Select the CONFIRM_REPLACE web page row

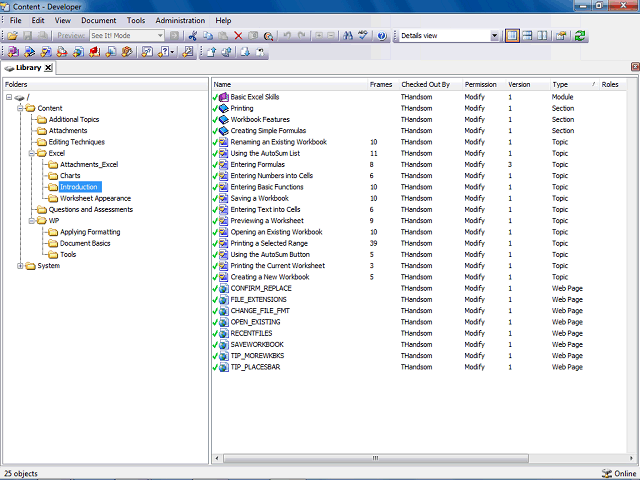[419, 288]
